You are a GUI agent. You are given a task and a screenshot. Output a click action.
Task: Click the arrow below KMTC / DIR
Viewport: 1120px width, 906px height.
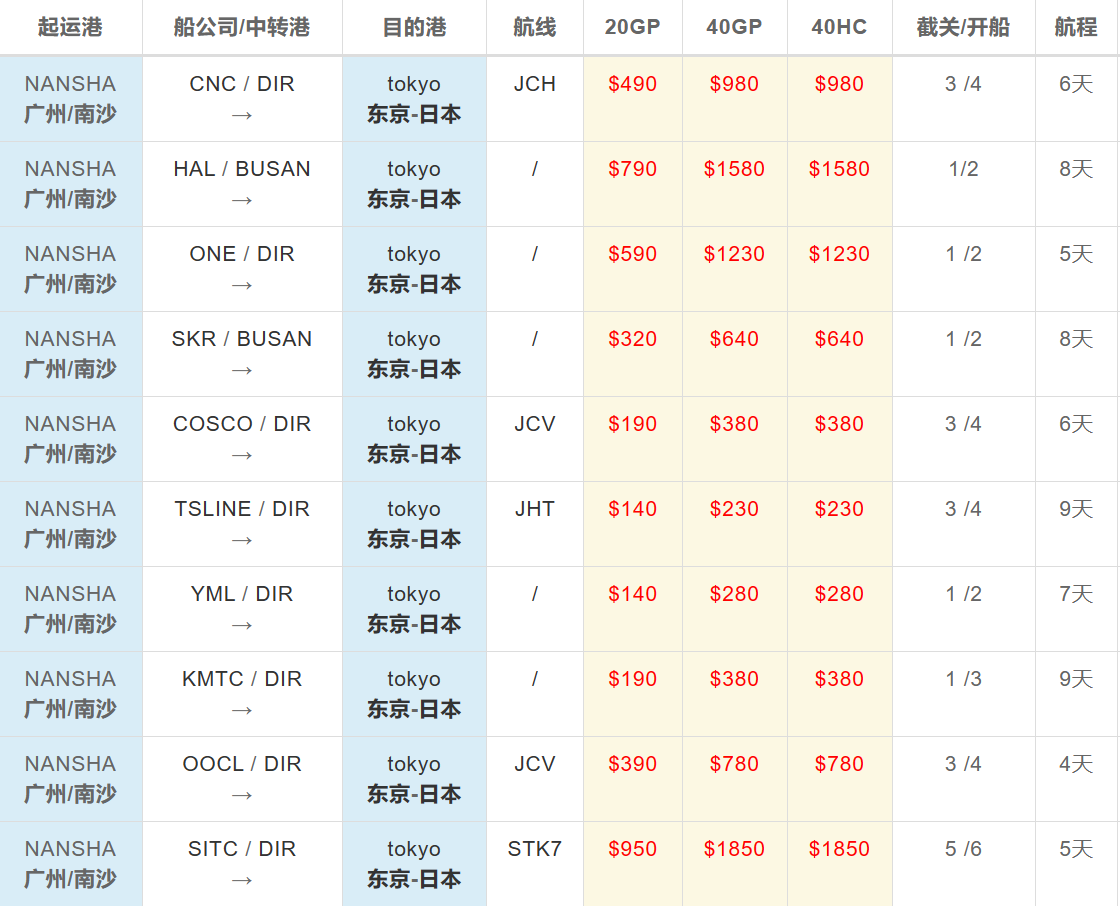(x=242, y=710)
